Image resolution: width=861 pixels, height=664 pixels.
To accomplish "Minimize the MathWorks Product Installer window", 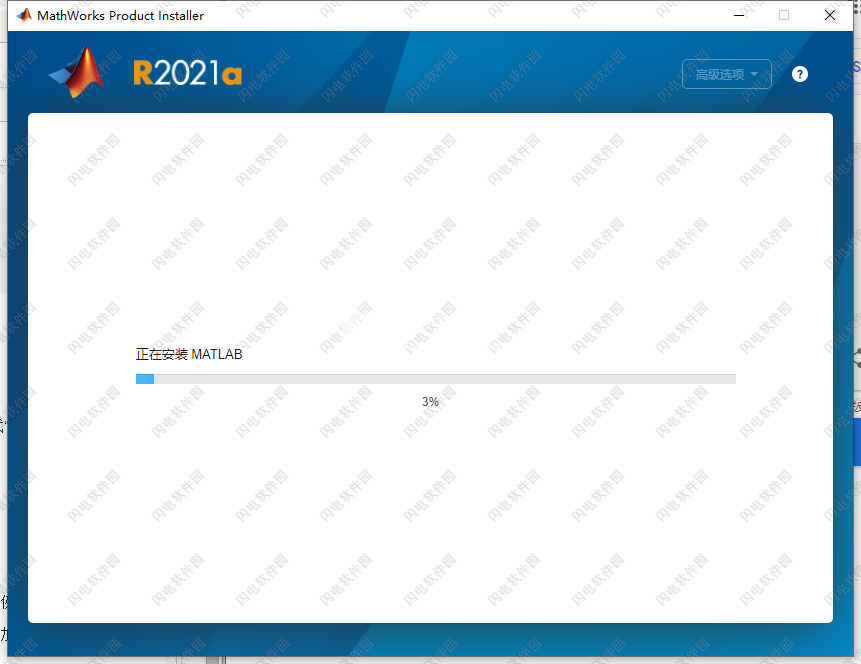I will click(739, 15).
